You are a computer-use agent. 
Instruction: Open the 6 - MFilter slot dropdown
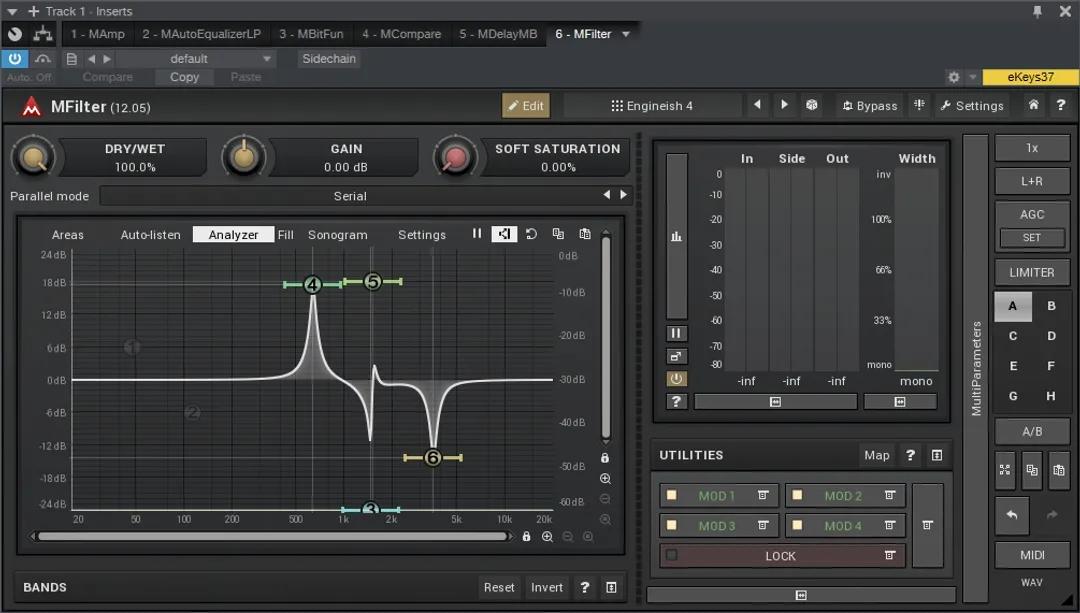pos(625,33)
